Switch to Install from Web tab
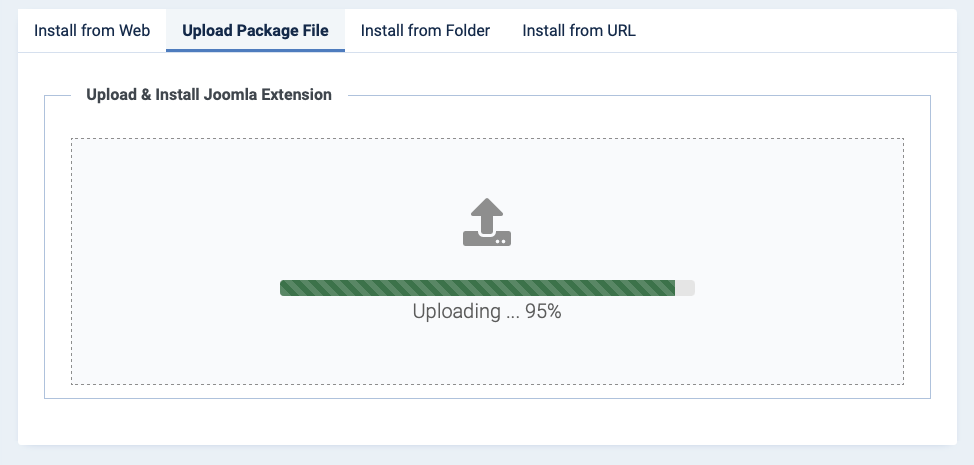The image size is (974, 465). pyautogui.click(x=92, y=30)
